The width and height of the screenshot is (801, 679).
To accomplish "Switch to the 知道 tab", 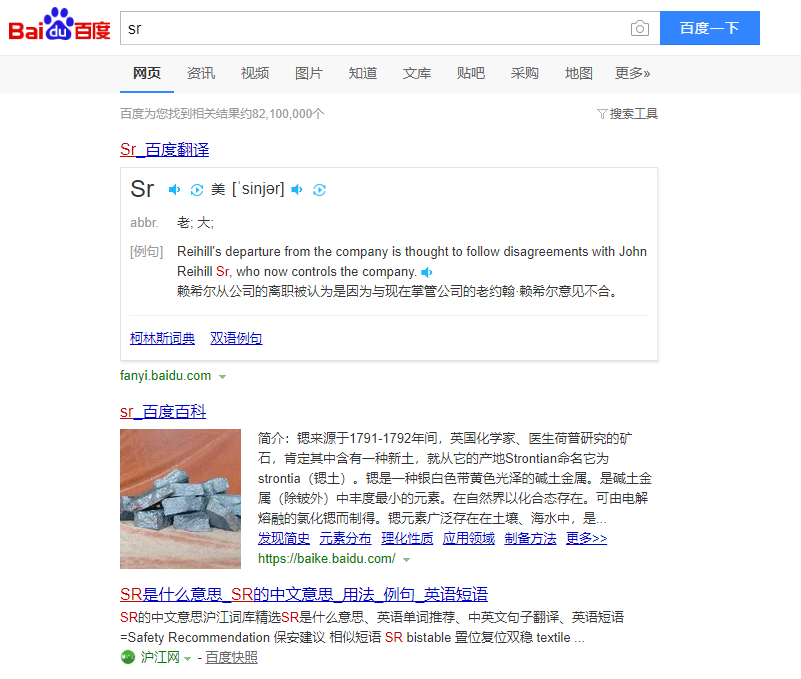I will click(x=363, y=74).
